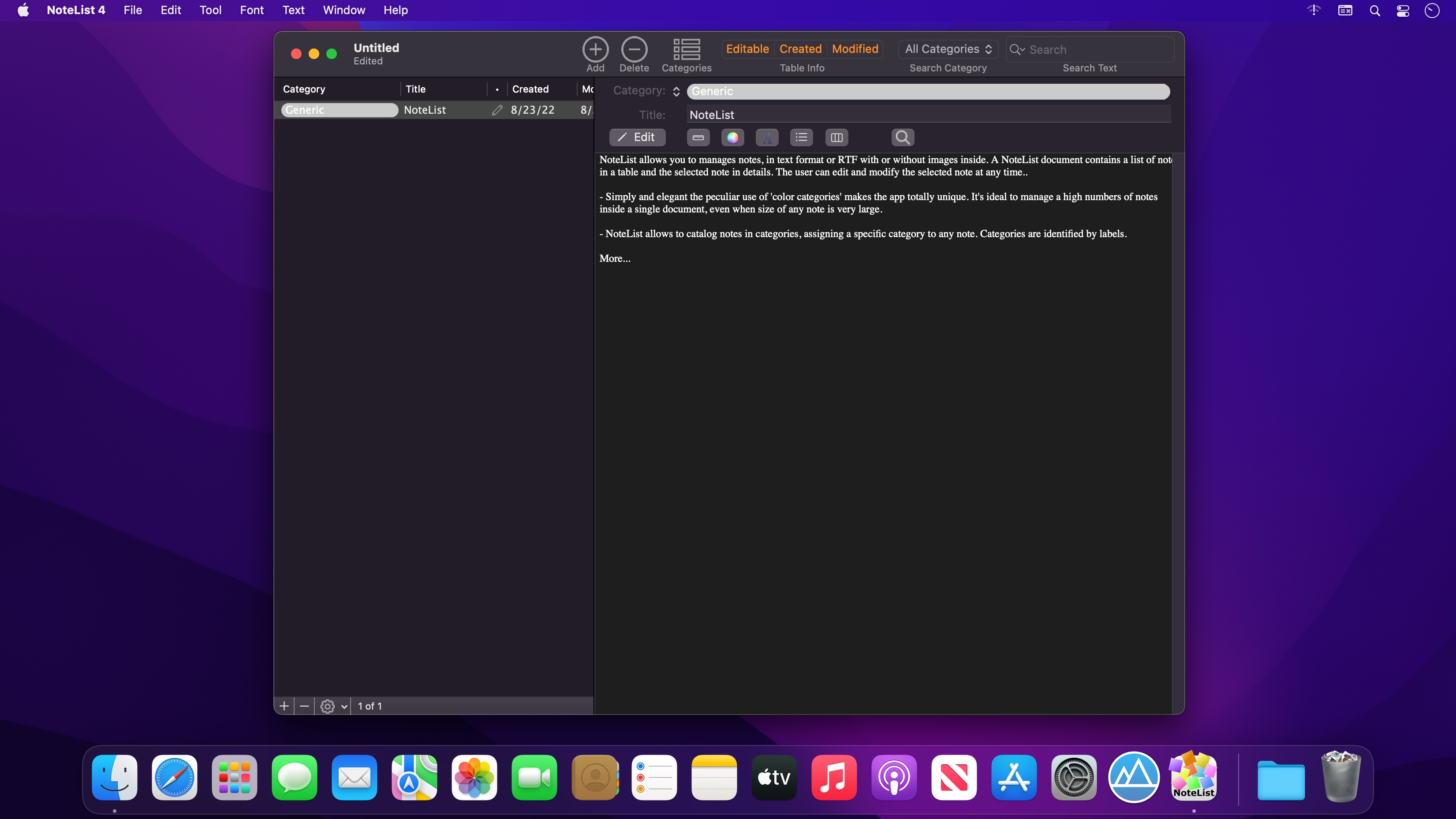Screen dimensions: 1456x819
Task: Open System Preferences from the Dock
Action: tap(1074, 777)
